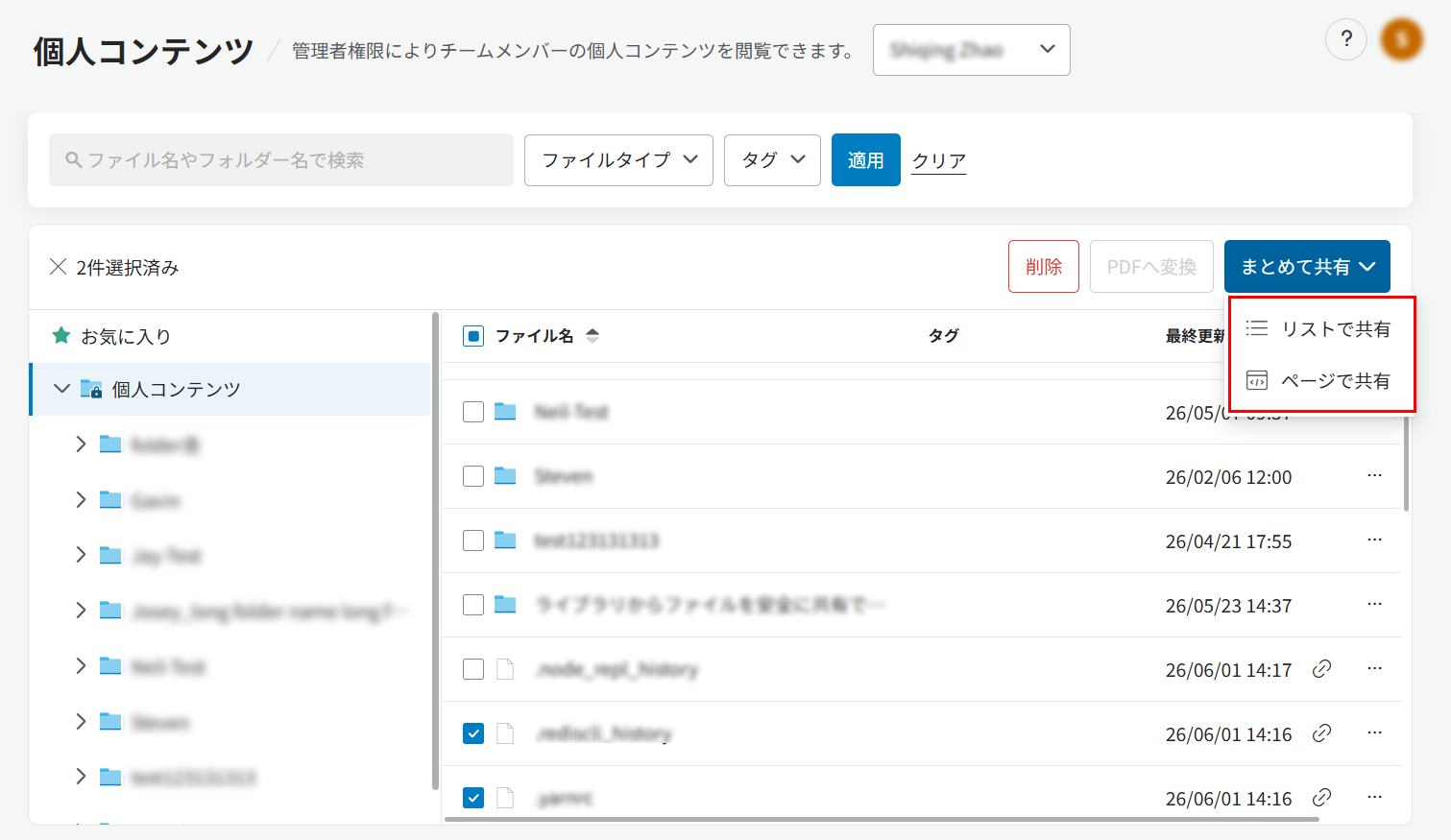Image resolution: width=1451 pixels, height=840 pixels.
Task: Open the ライブラリから… folder name
Action: point(711,605)
